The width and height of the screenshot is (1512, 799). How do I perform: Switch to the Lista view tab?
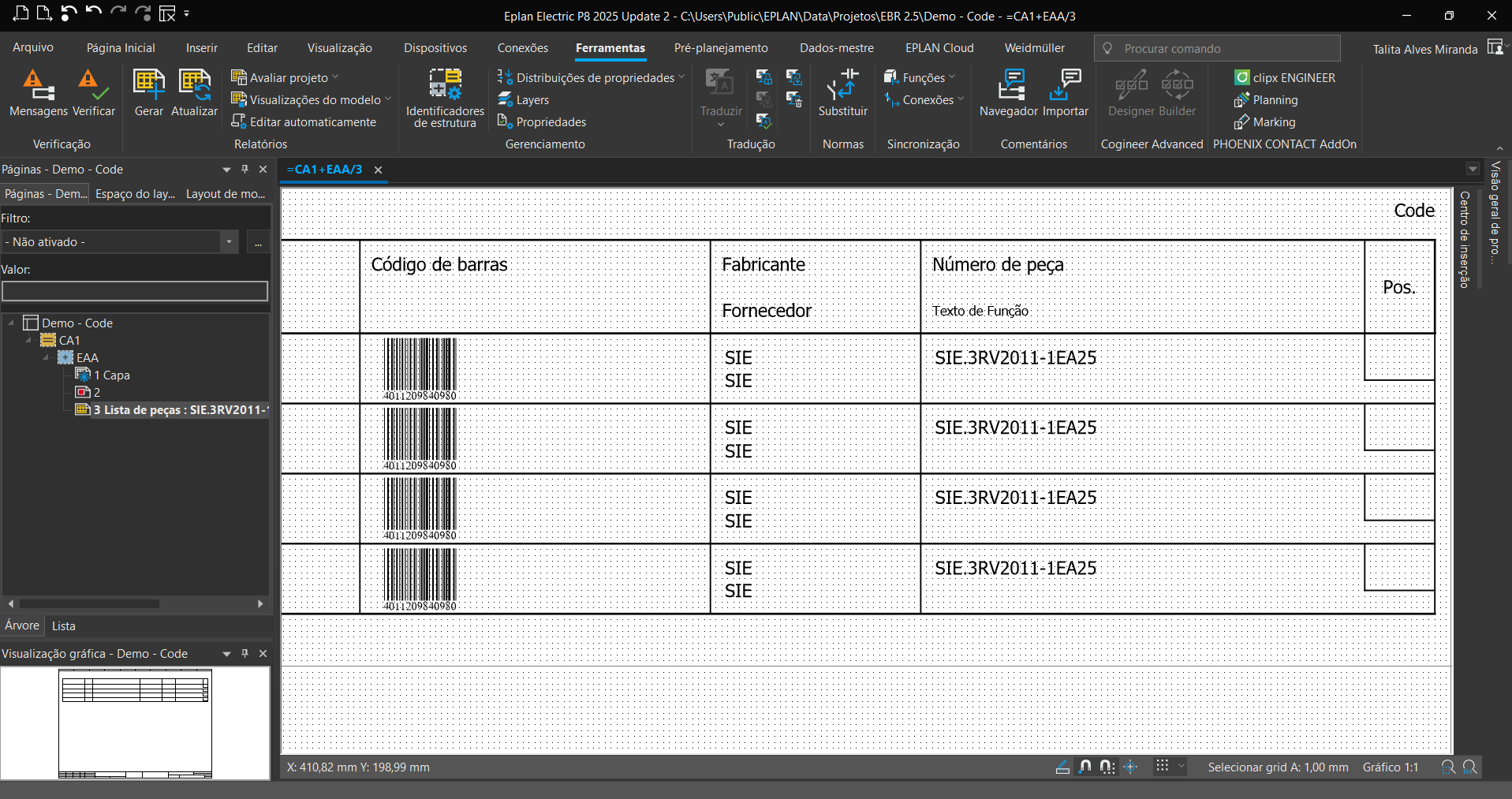(64, 625)
